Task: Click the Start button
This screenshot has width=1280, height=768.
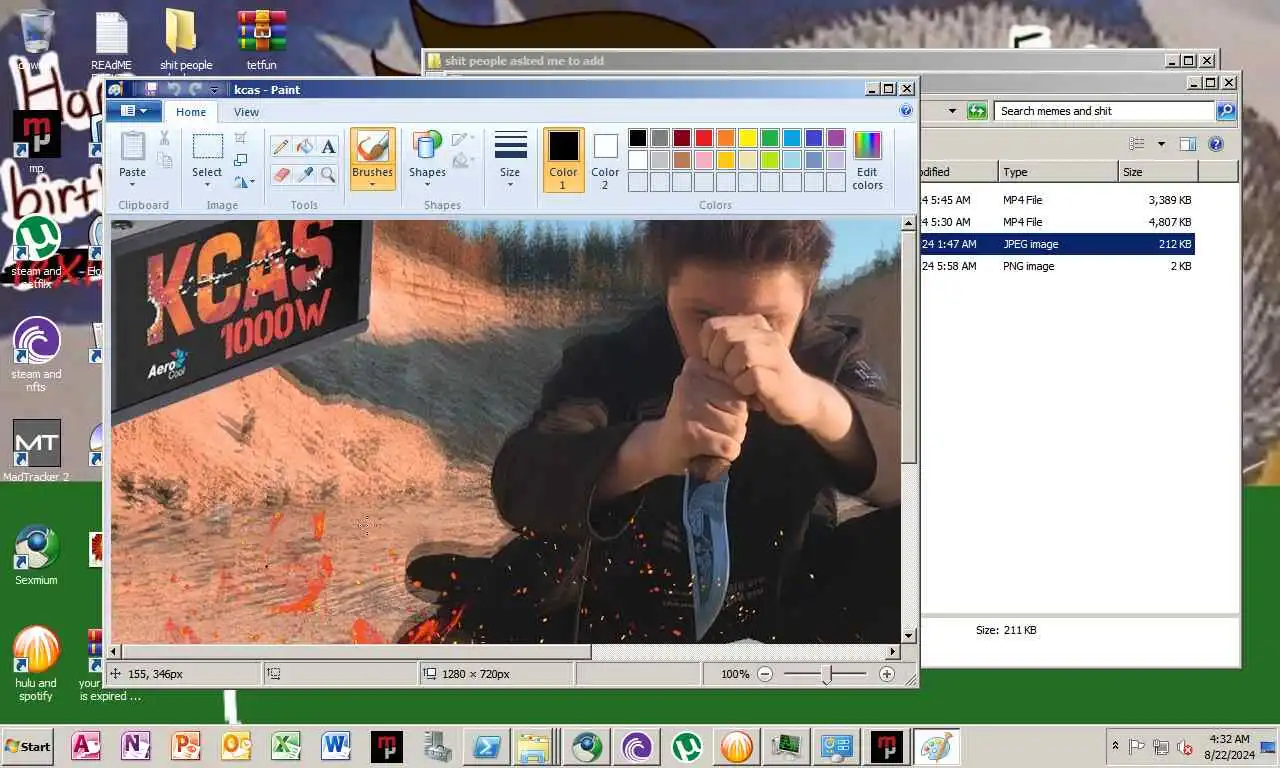Action: pyautogui.click(x=27, y=746)
